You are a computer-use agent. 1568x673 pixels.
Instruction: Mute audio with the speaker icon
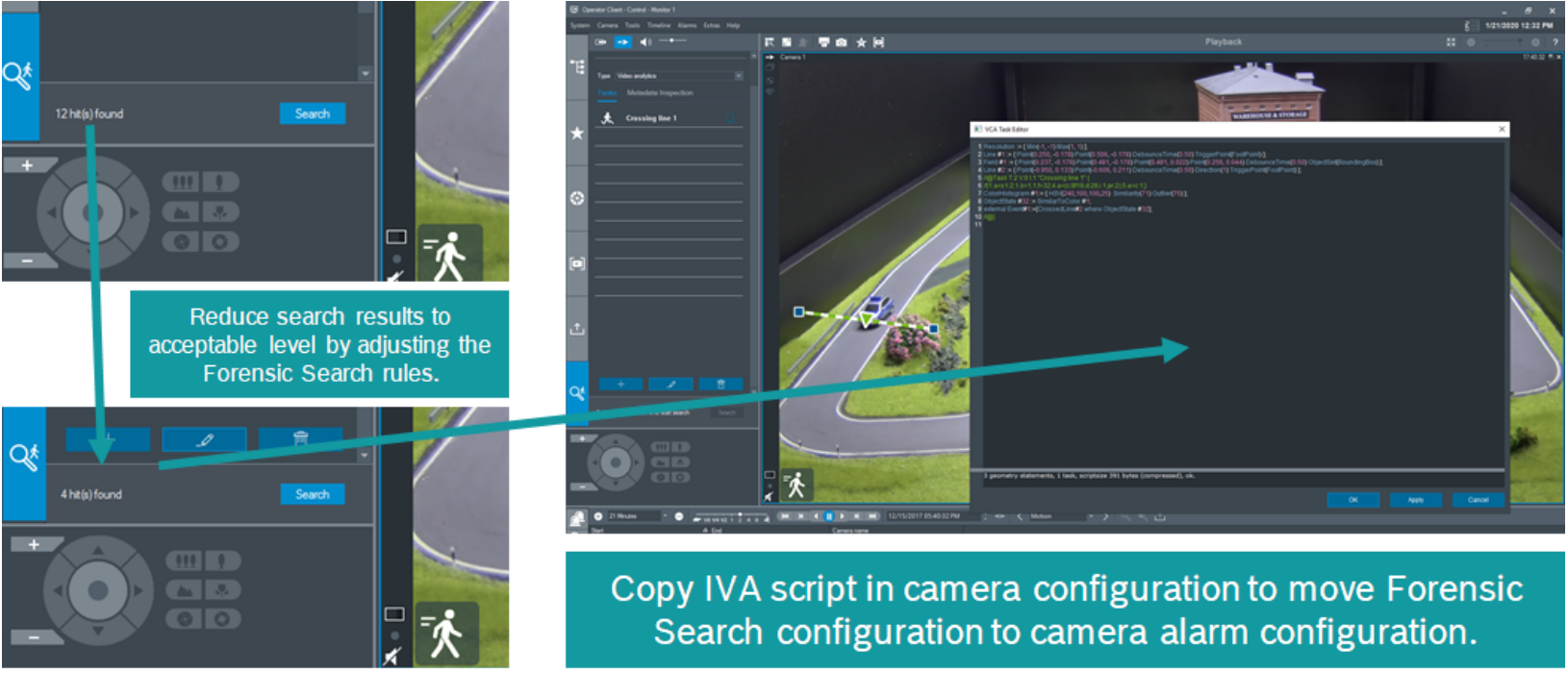point(645,42)
